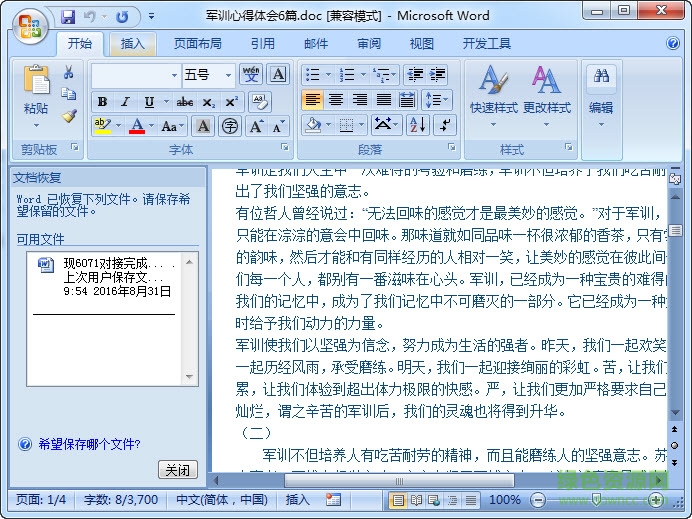Cut selection with scissors icon

coord(68,72)
